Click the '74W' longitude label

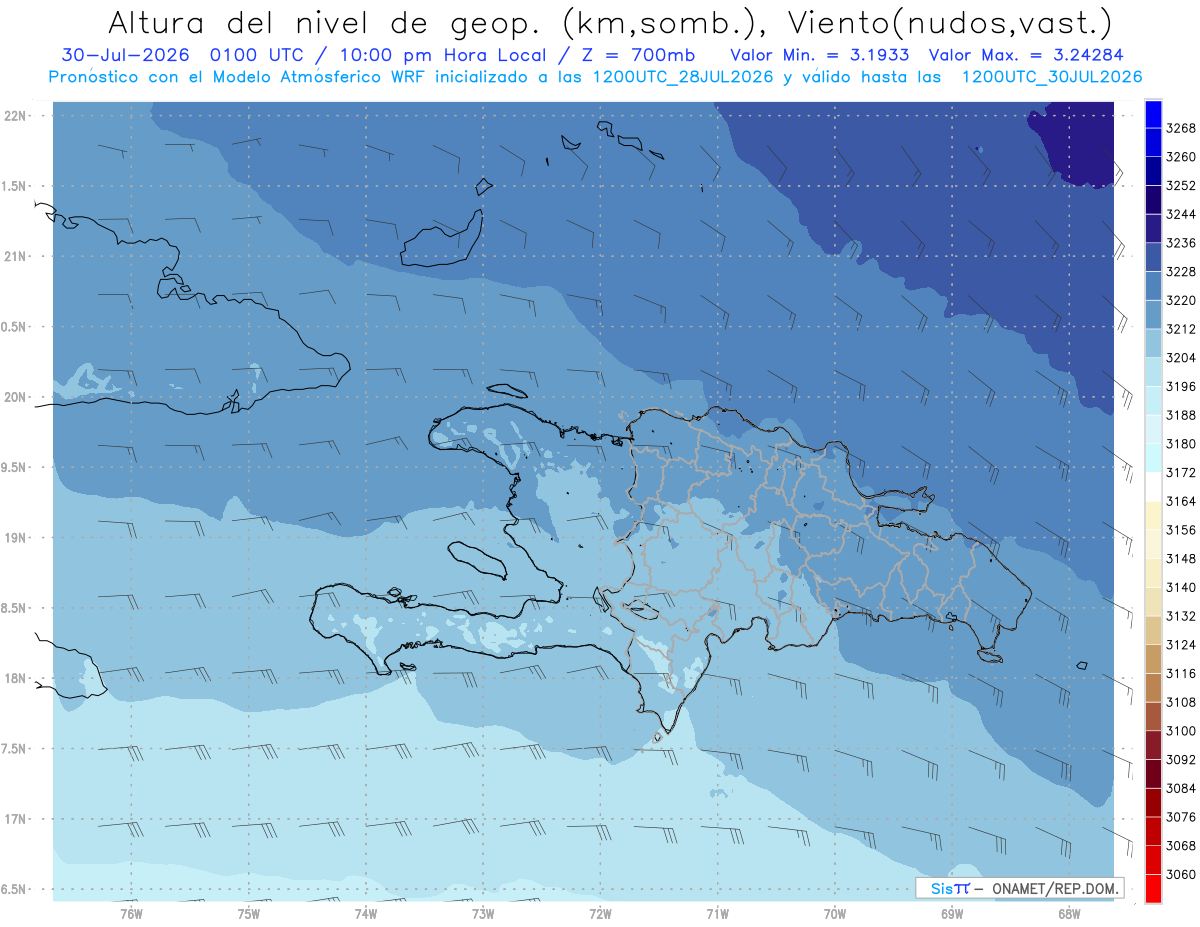[x=366, y=914]
